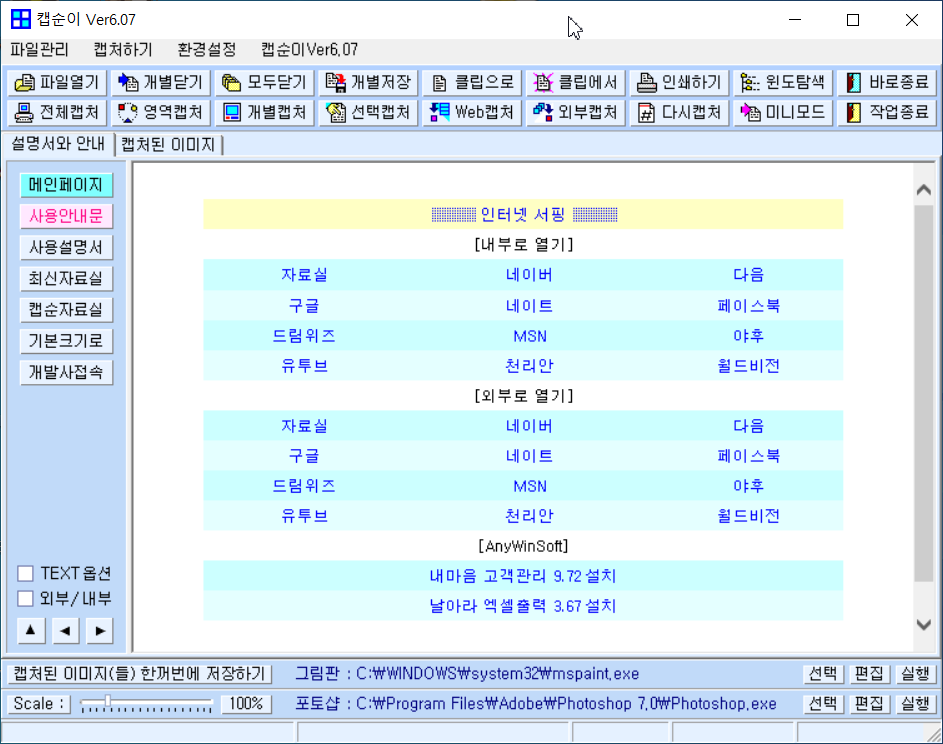Click the 클립으로 toolbar button

(472, 82)
